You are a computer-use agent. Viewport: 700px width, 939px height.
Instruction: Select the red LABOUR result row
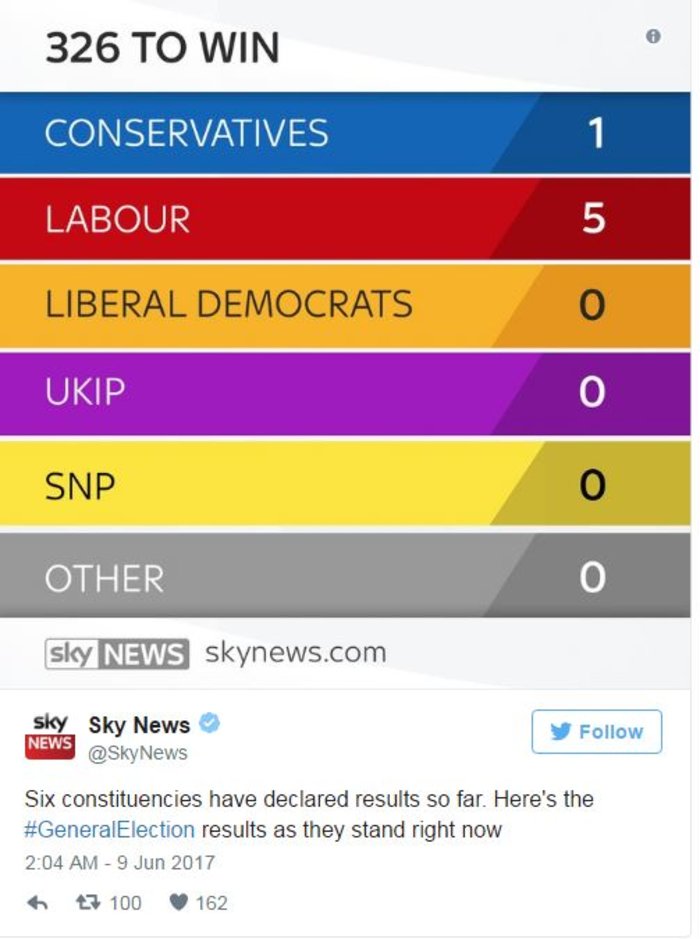tap(345, 219)
